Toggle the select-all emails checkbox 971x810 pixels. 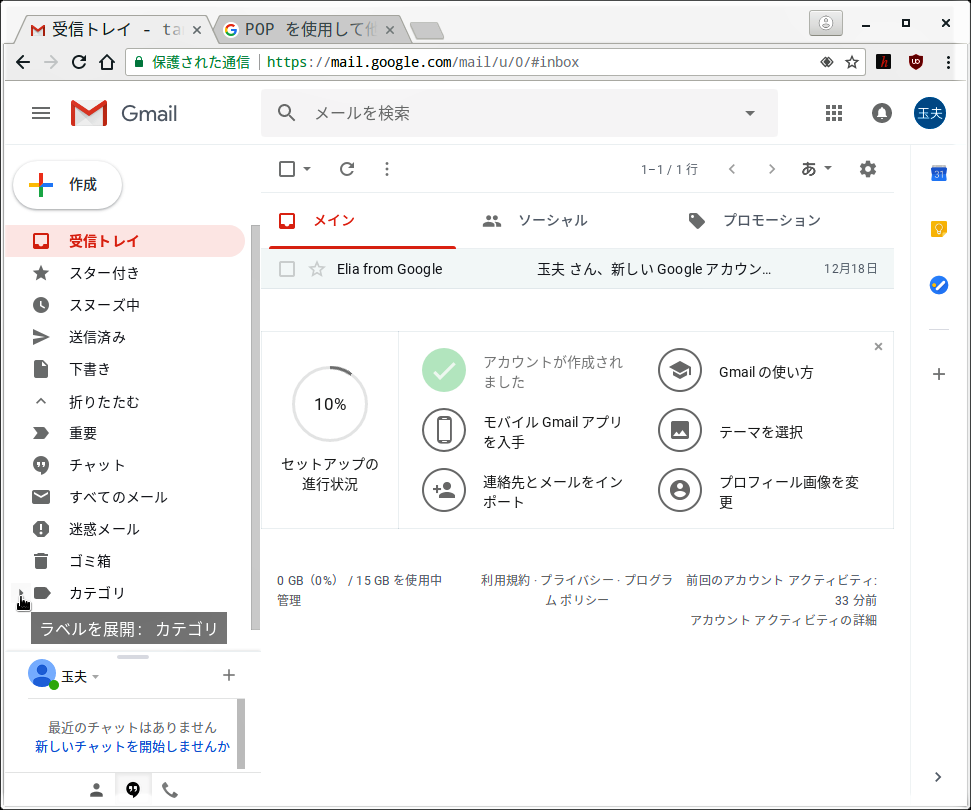coord(287,169)
